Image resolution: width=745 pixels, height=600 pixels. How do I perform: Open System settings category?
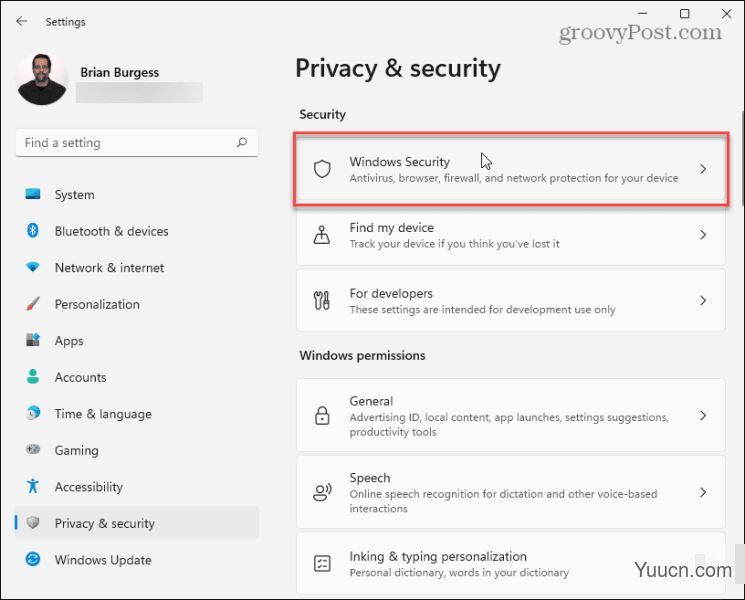[x=137, y=194]
